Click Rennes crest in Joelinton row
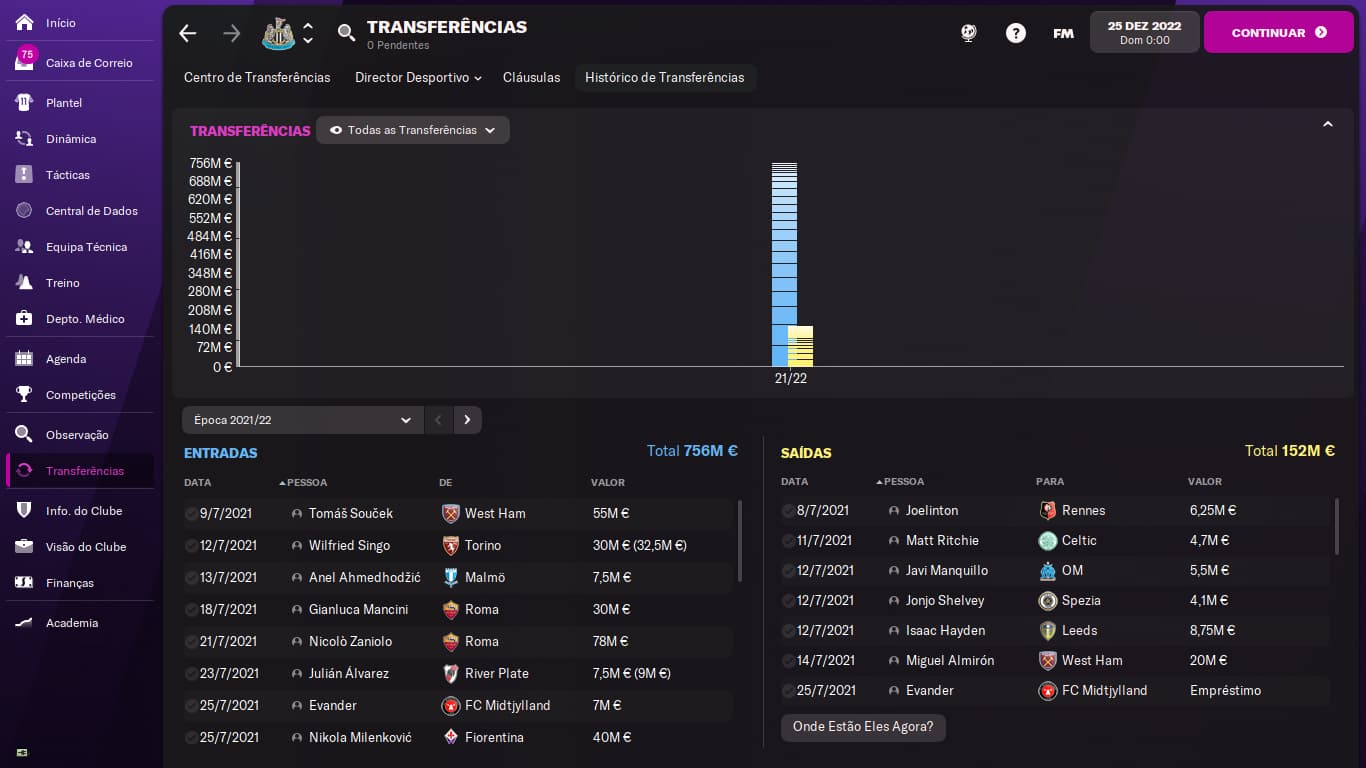 (1048, 510)
